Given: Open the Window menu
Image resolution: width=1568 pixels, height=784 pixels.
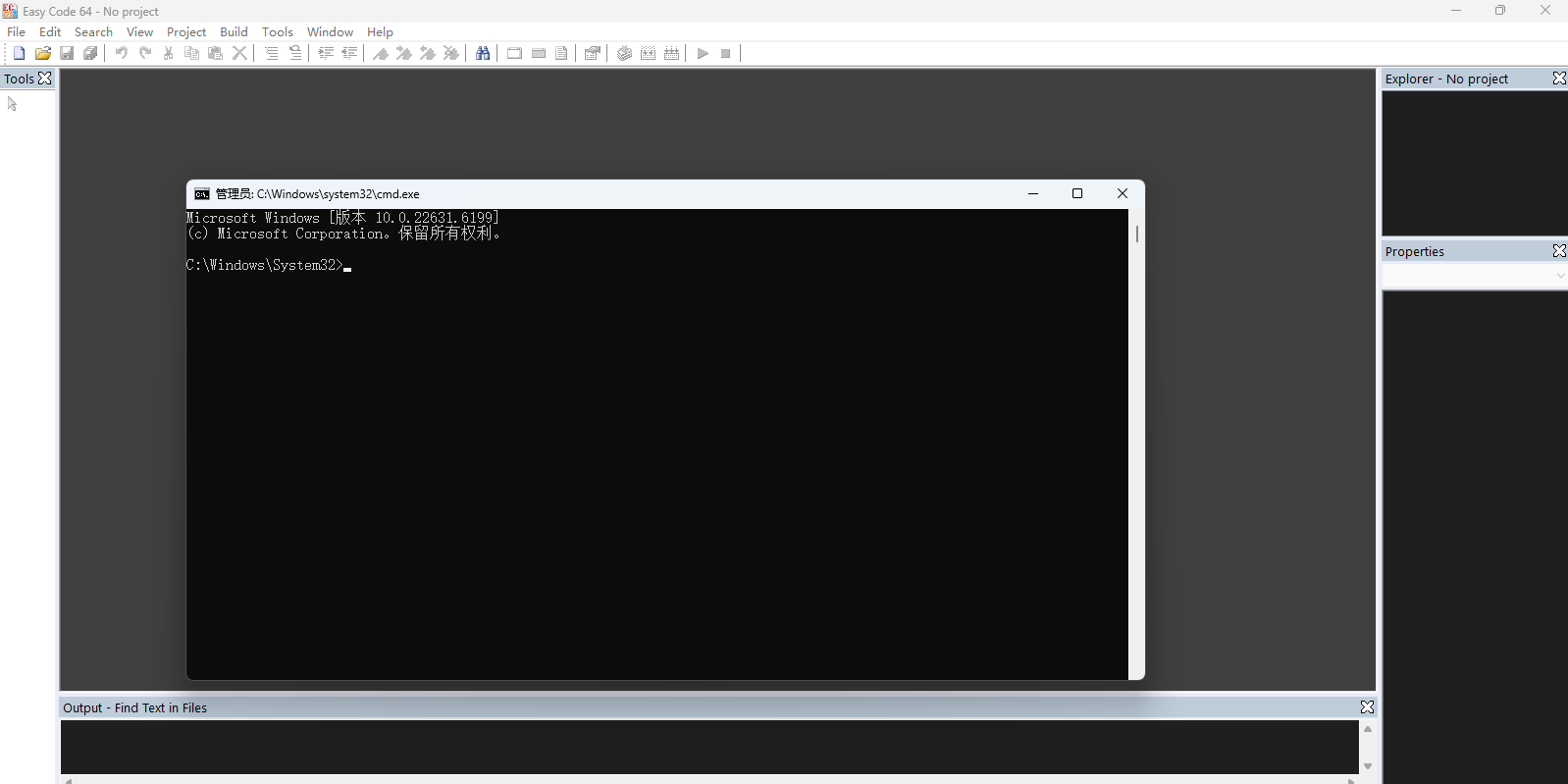Looking at the screenshot, I should click(330, 32).
